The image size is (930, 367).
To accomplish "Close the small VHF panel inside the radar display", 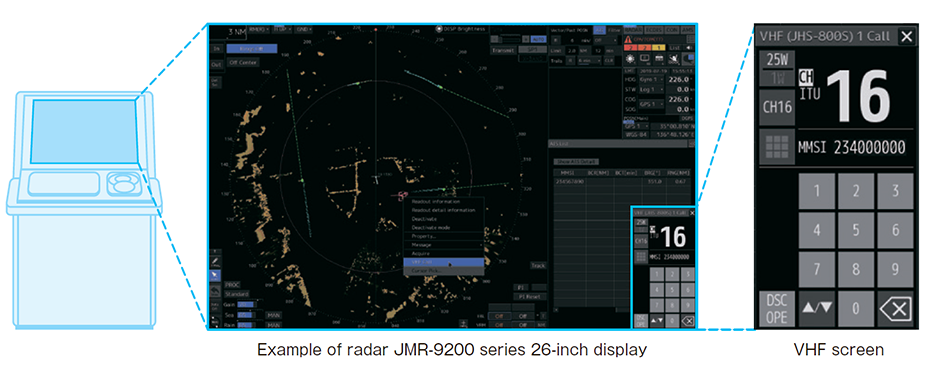I will pos(692,213).
